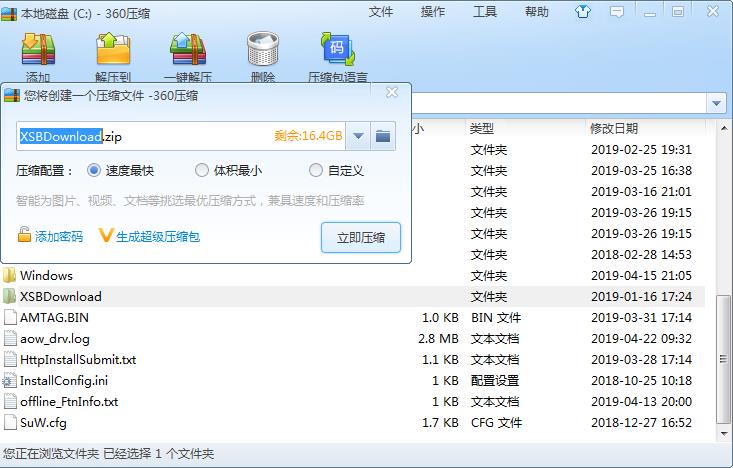Click the 立即压缩 button
733x468 pixels.
(x=361, y=238)
